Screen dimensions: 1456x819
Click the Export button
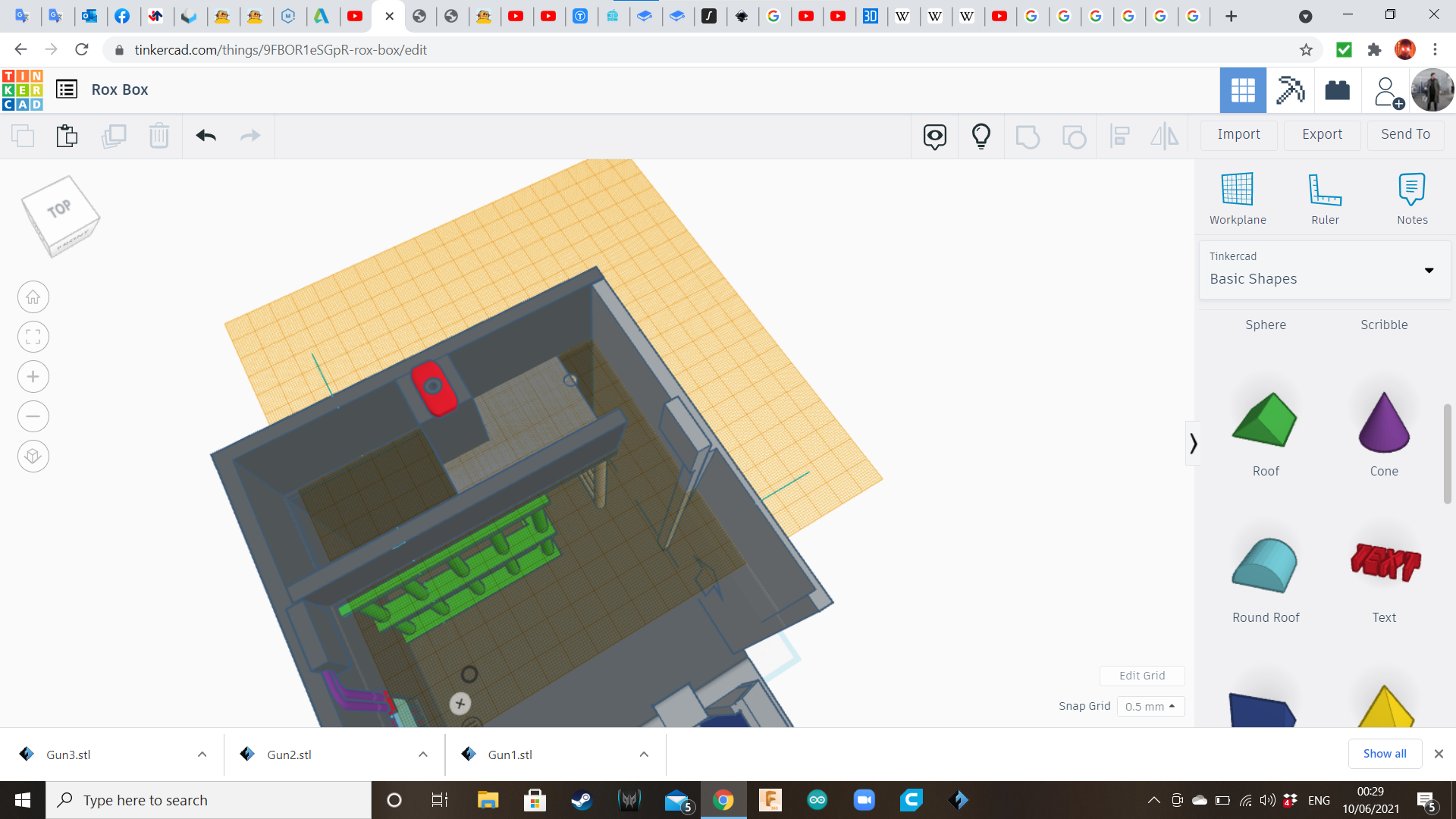tap(1322, 134)
